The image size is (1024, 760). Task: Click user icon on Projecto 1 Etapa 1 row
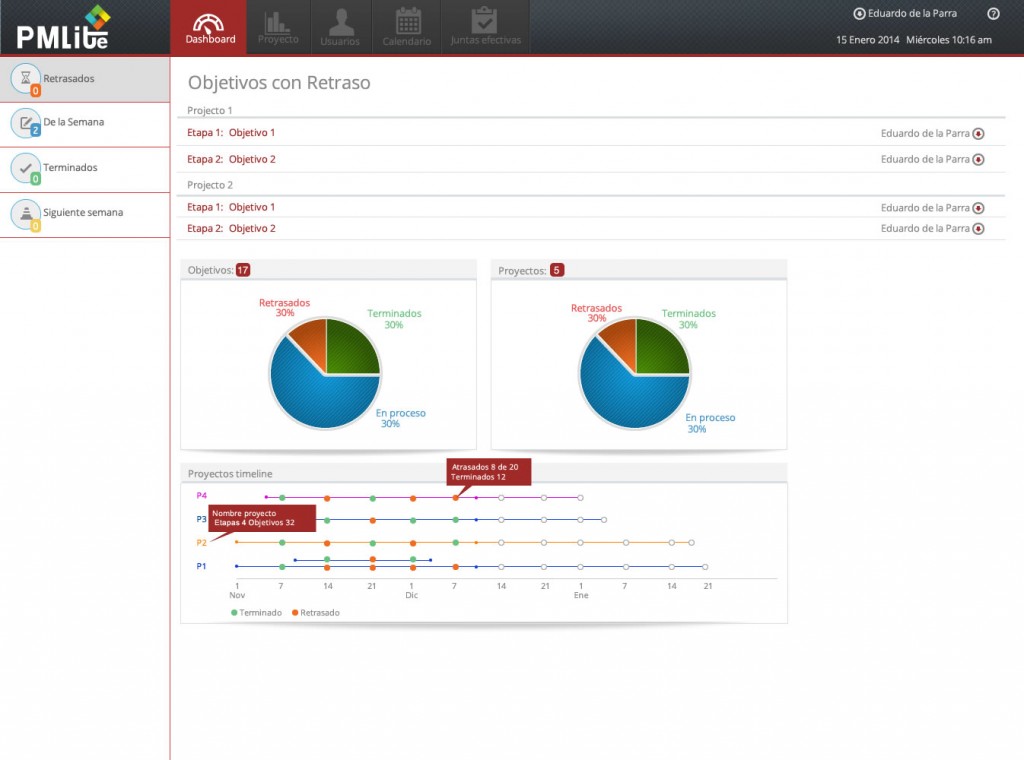978,134
